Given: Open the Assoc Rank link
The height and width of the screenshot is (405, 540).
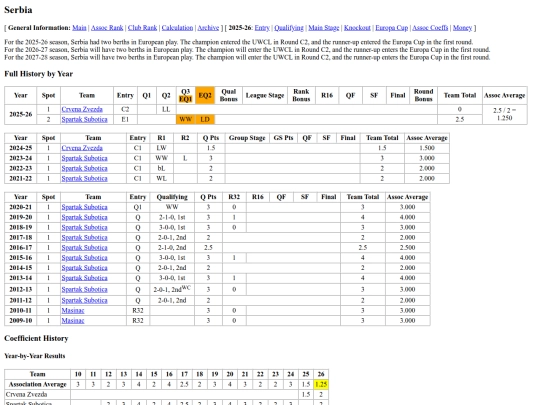Looking at the screenshot, I should pos(107,28).
